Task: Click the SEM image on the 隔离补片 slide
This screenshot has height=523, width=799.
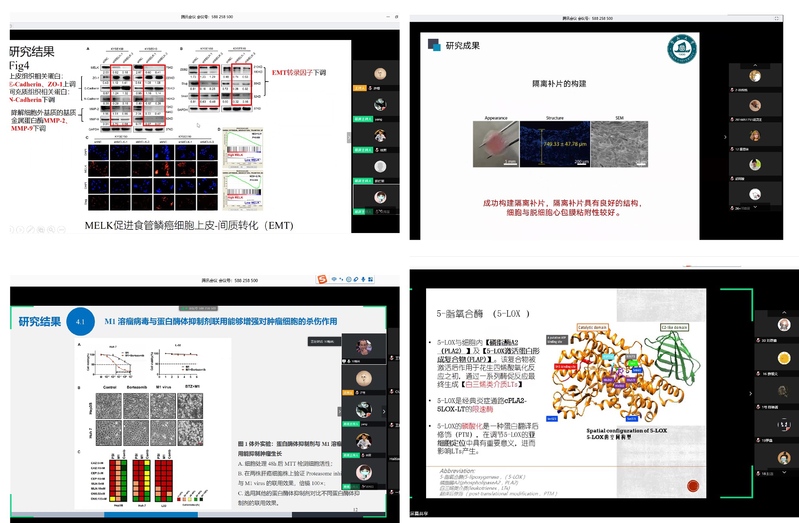Action: pyautogui.click(x=619, y=144)
